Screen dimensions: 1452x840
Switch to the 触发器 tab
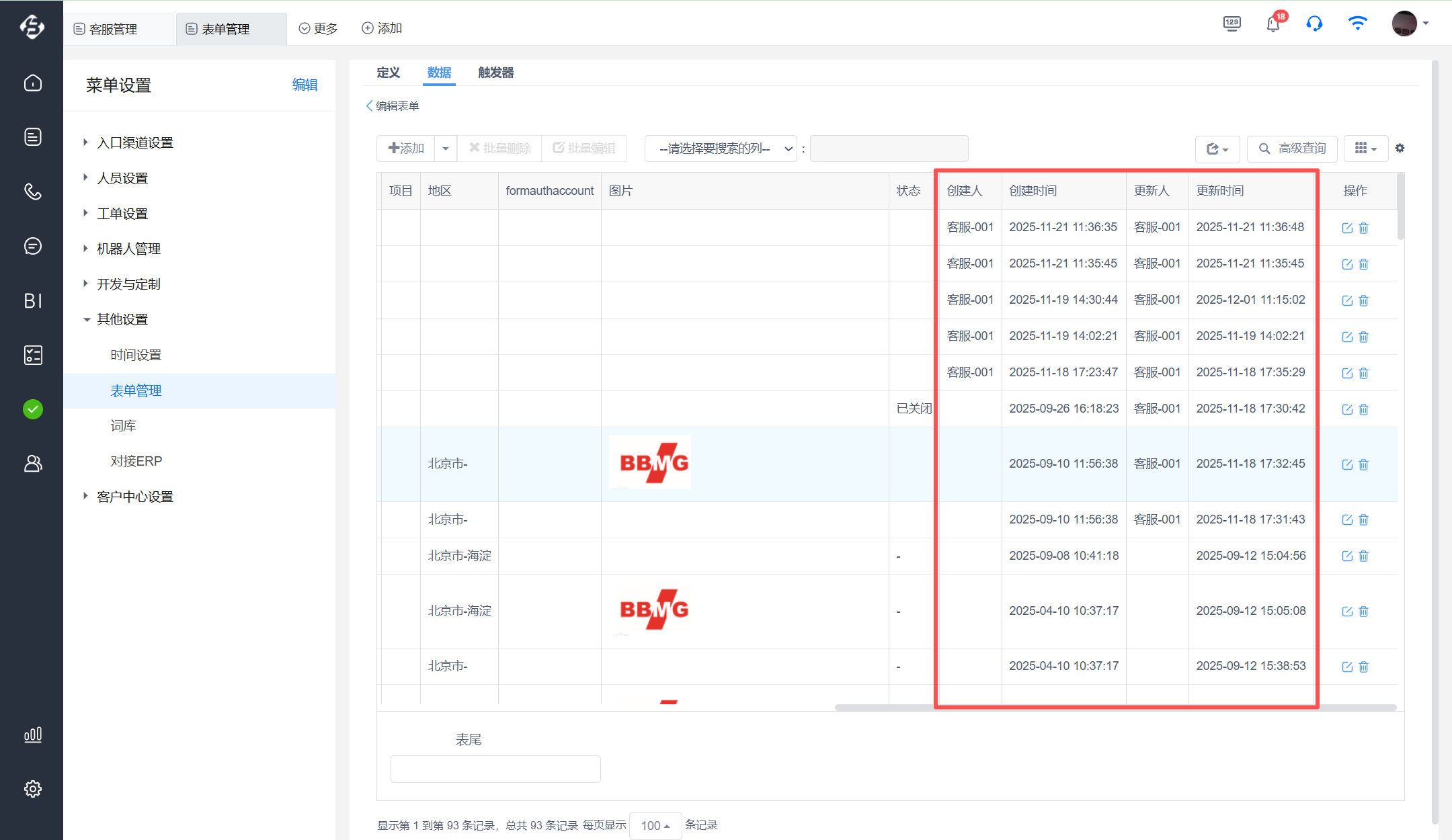coord(495,73)
